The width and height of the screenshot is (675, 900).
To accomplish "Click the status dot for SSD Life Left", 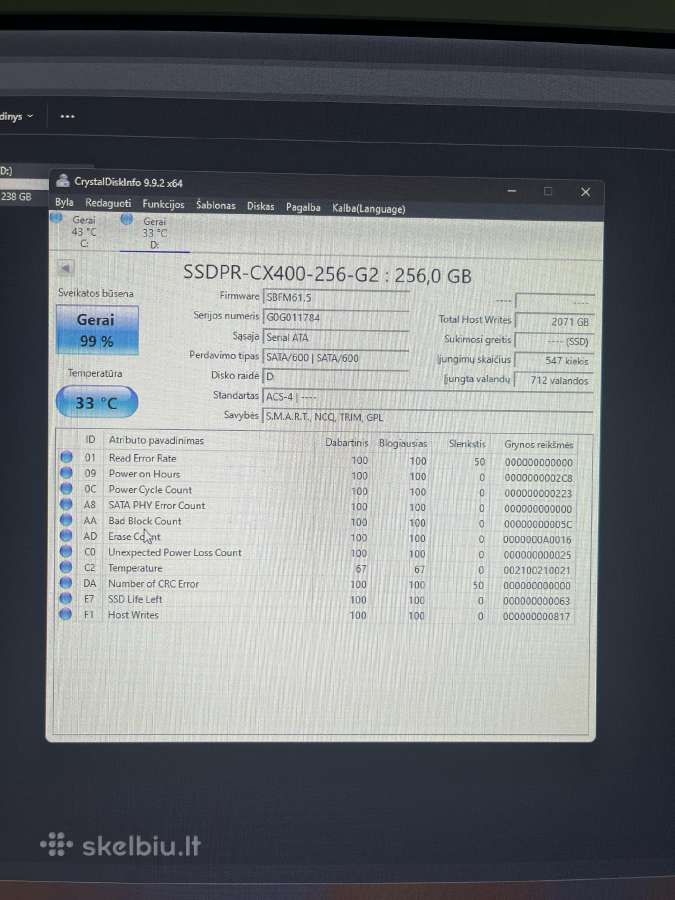I will point(66,598).
